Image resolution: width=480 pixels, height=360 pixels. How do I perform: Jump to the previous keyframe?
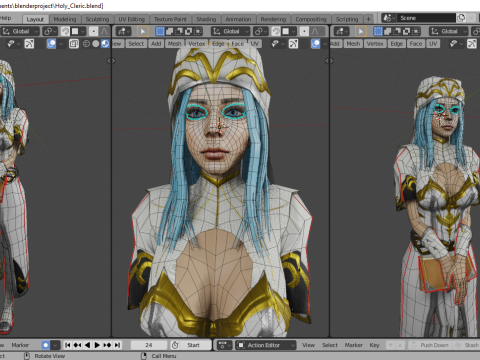pyautogui.click(x=78, y=345)
